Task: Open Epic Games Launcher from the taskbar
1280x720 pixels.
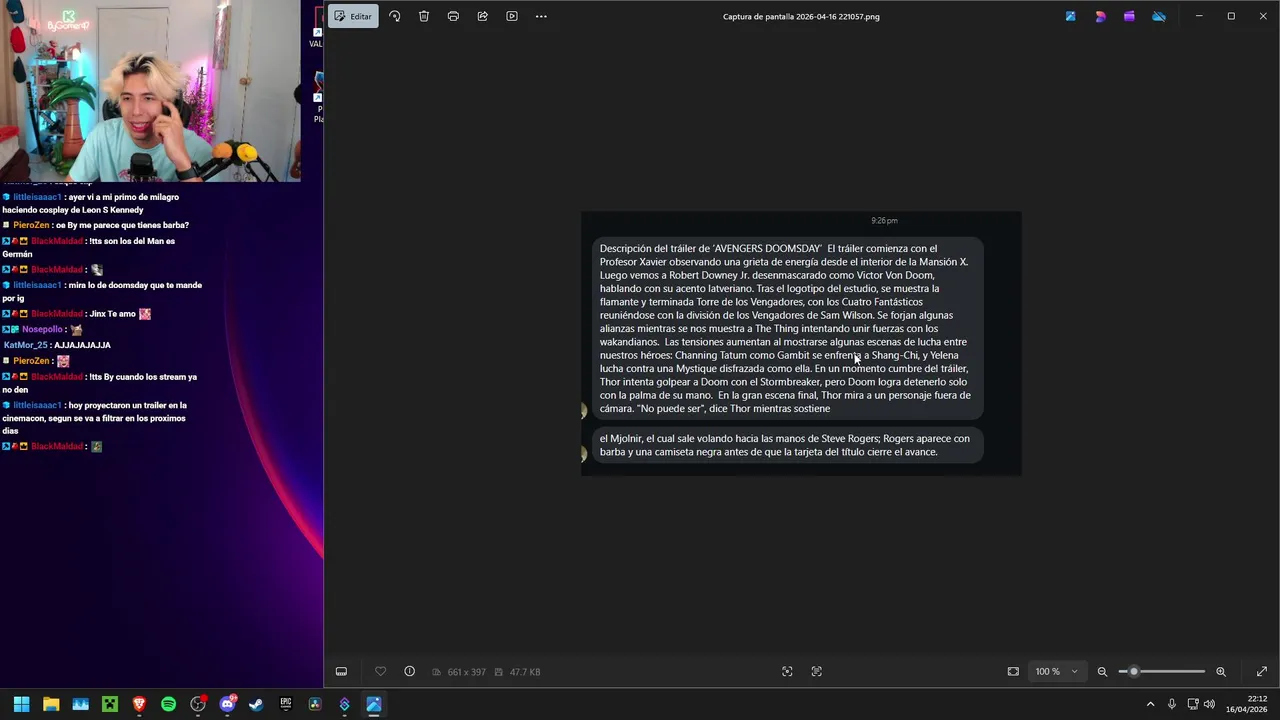Action: click(286, 704)
